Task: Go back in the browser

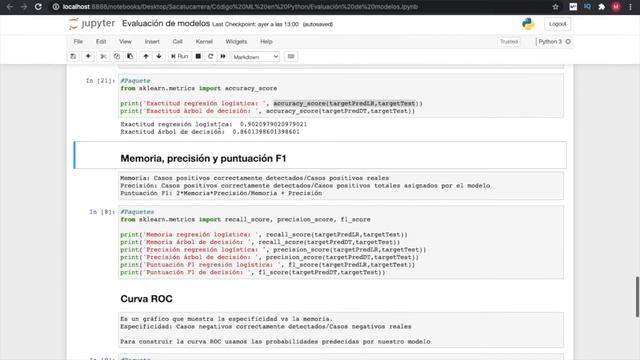Action: pos(10,7)
